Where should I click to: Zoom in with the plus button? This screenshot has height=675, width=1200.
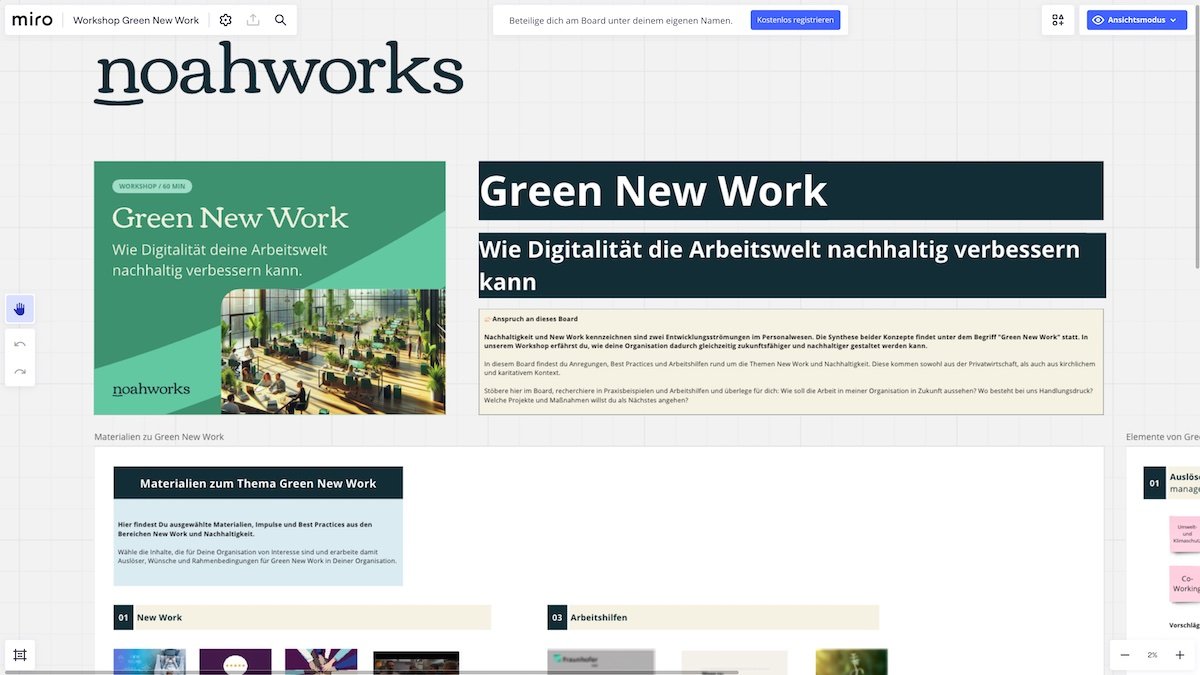coord(1179,655)
